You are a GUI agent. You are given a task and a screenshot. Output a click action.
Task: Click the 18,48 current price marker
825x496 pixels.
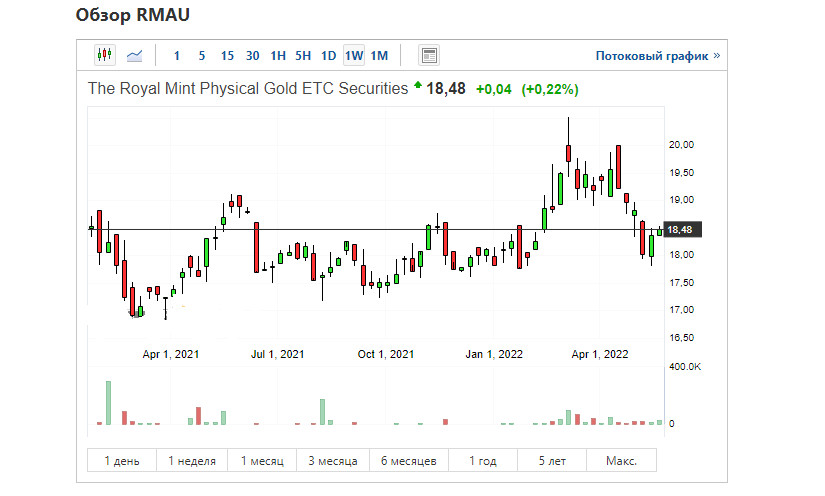click(682, 229)
